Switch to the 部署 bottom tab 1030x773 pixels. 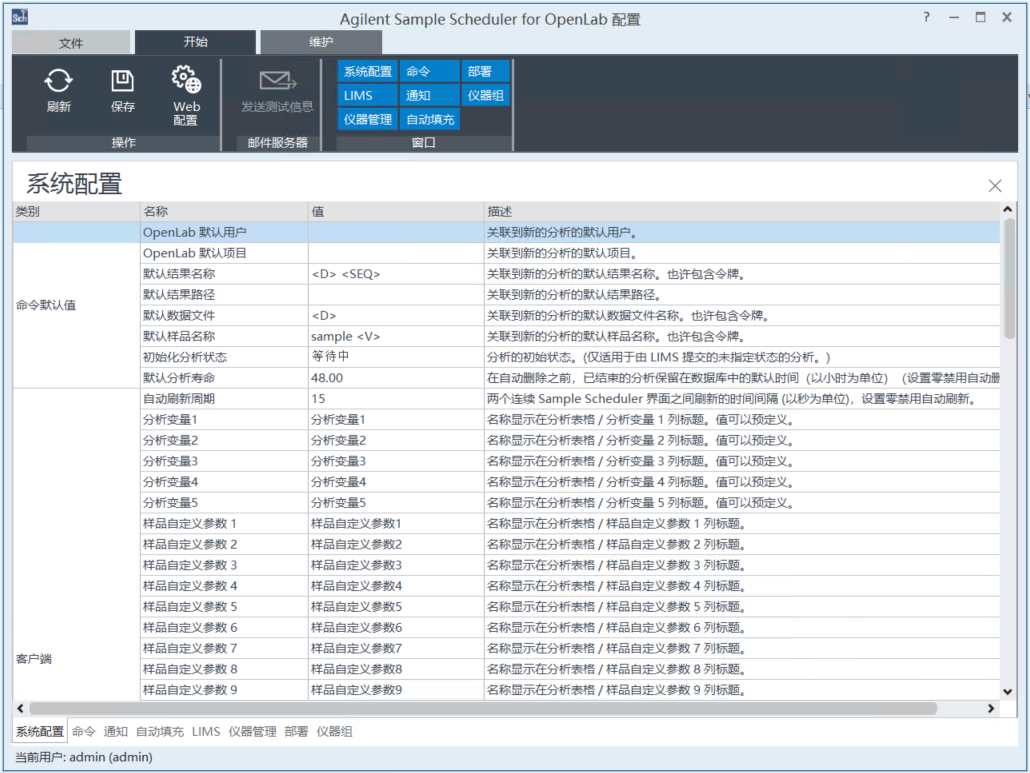click(x=296, y=732)
